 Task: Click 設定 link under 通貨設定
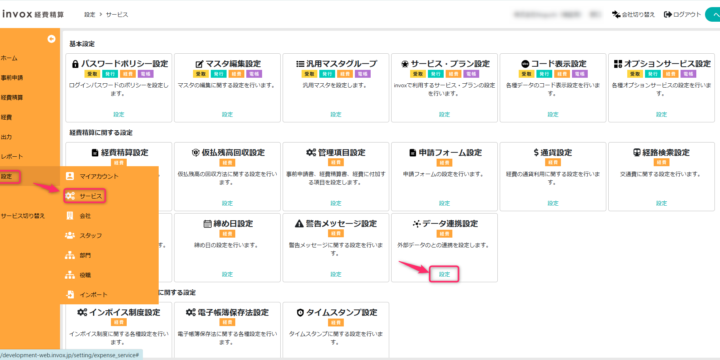(x=553, y=203)
